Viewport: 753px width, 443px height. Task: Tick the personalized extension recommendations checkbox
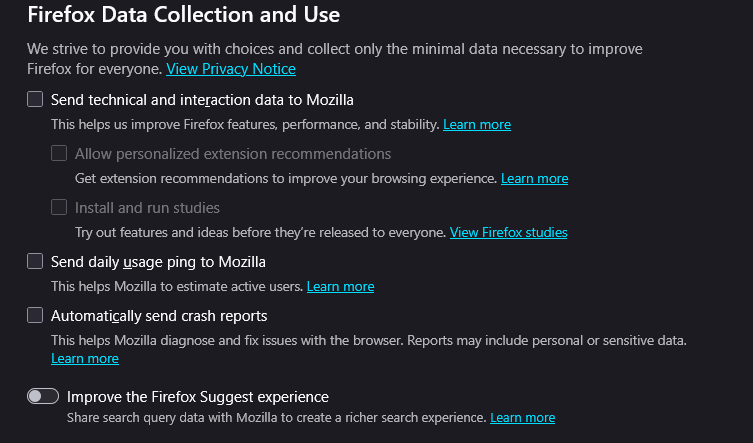pos(59,154)
